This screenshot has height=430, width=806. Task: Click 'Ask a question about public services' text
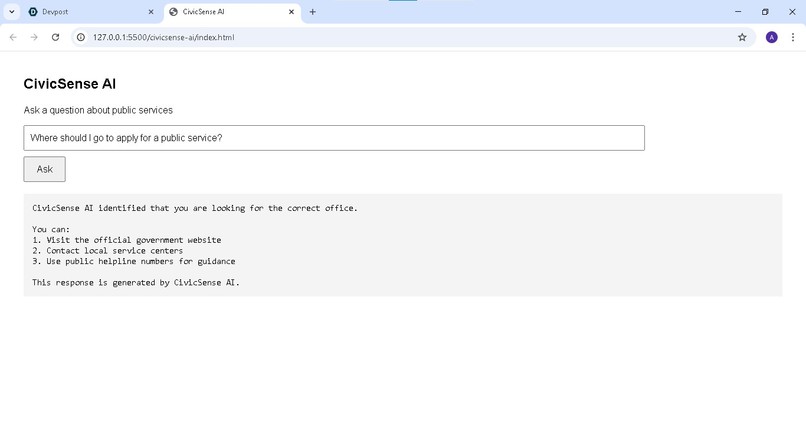98,110
